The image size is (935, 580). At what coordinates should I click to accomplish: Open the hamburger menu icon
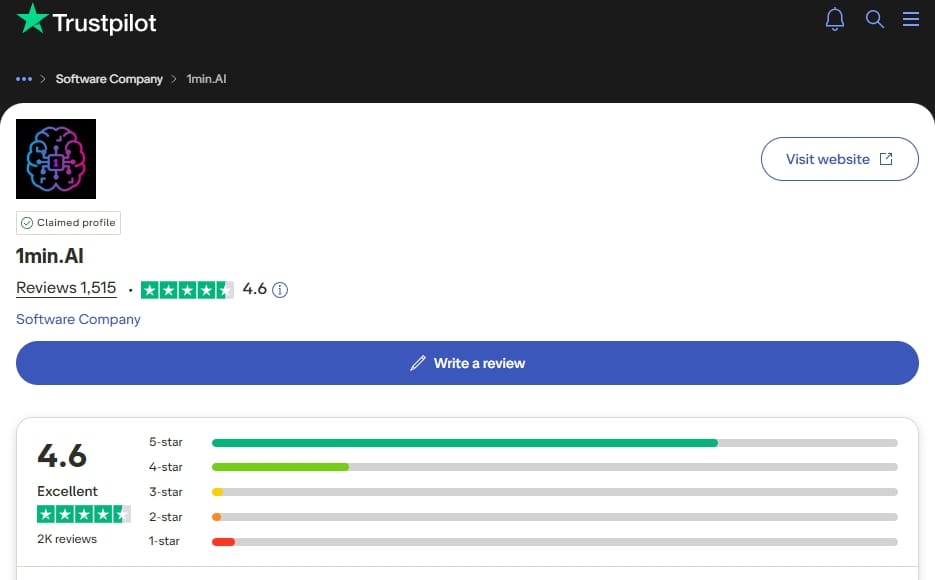[x=911, y=19]
